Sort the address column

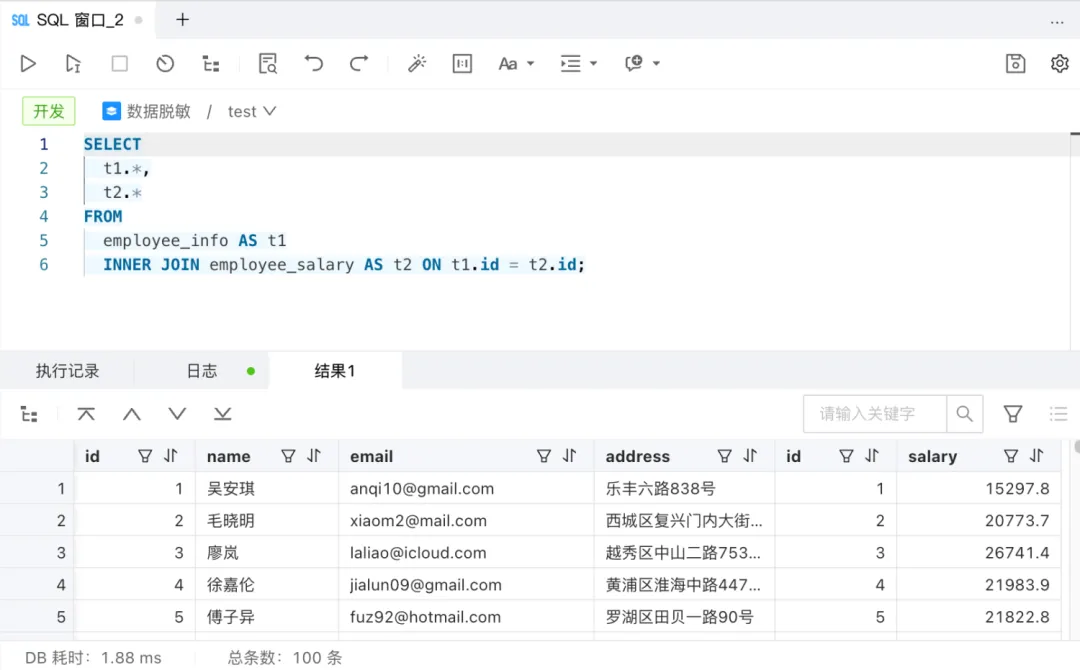pyautogui.click(x=750, y=456)
